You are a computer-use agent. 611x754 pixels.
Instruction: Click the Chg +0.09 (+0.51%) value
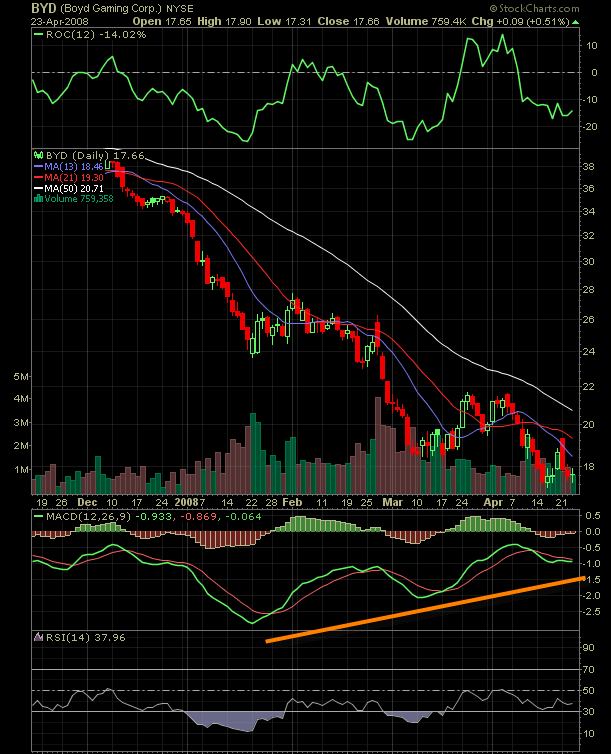[x=521, y=22]
